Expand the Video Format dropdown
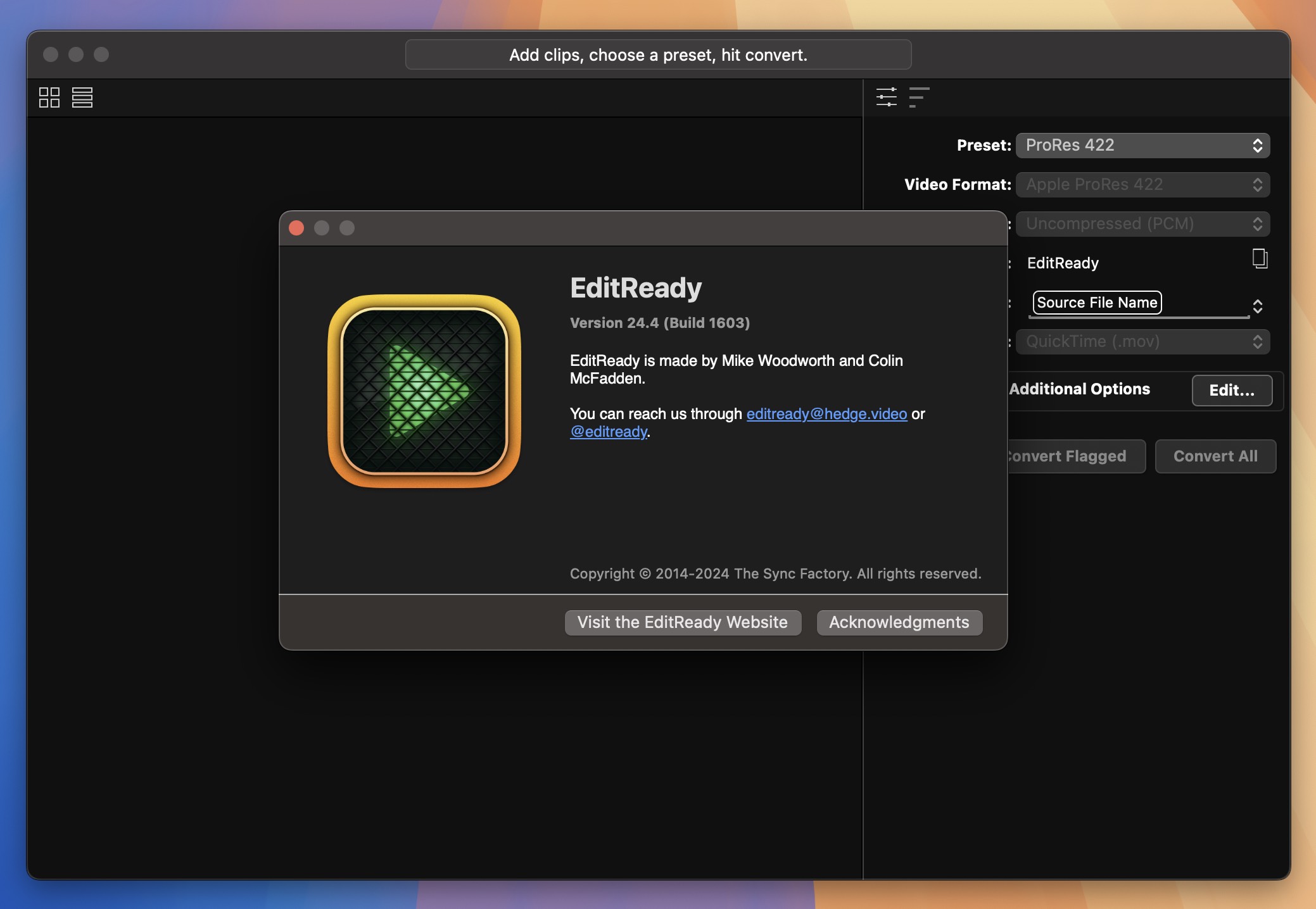 1143,183
